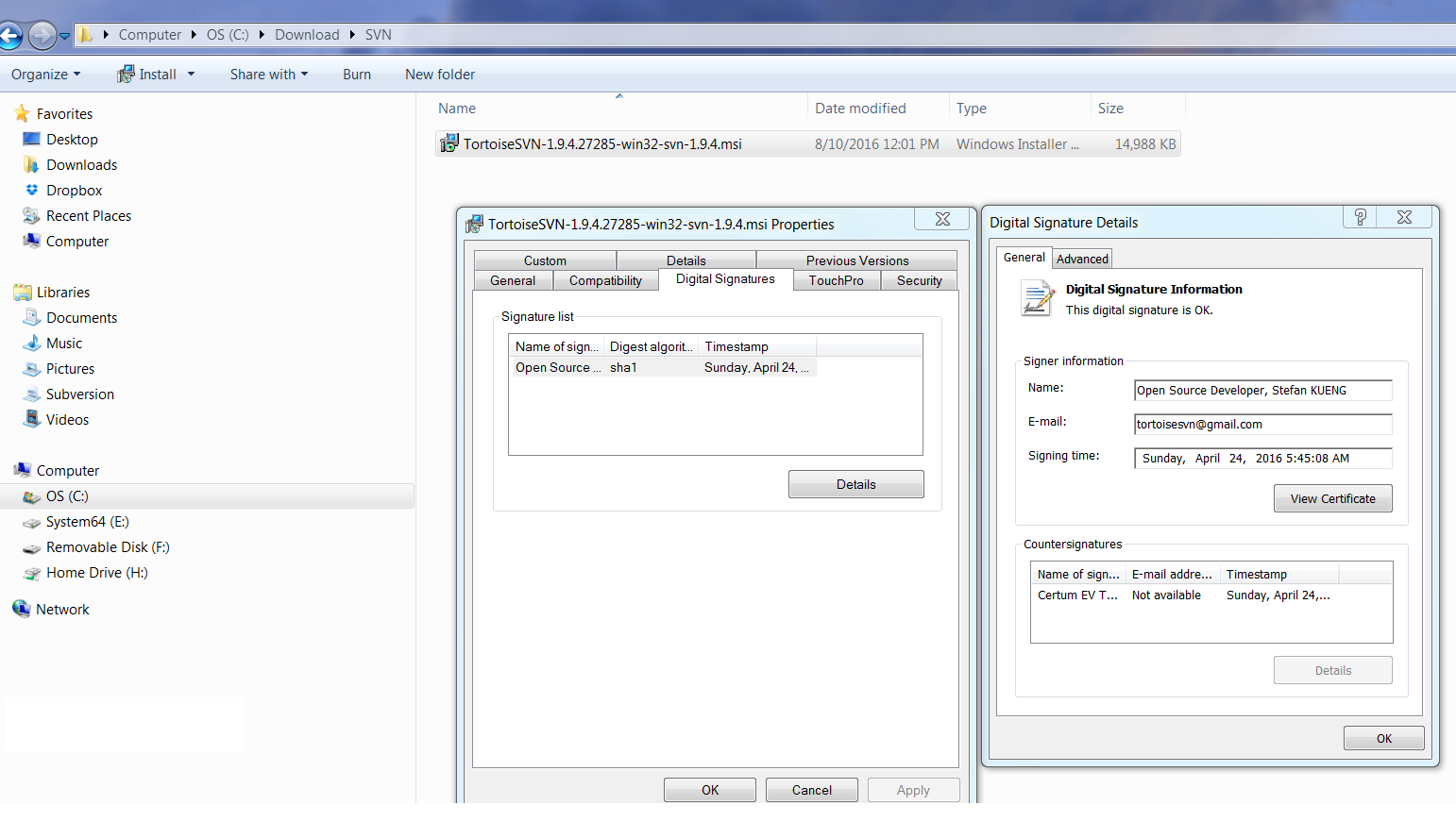Click the Downloads folder icon in Favorites
This screenshot has height=822, width=1456.
click(x=31, y=164)
